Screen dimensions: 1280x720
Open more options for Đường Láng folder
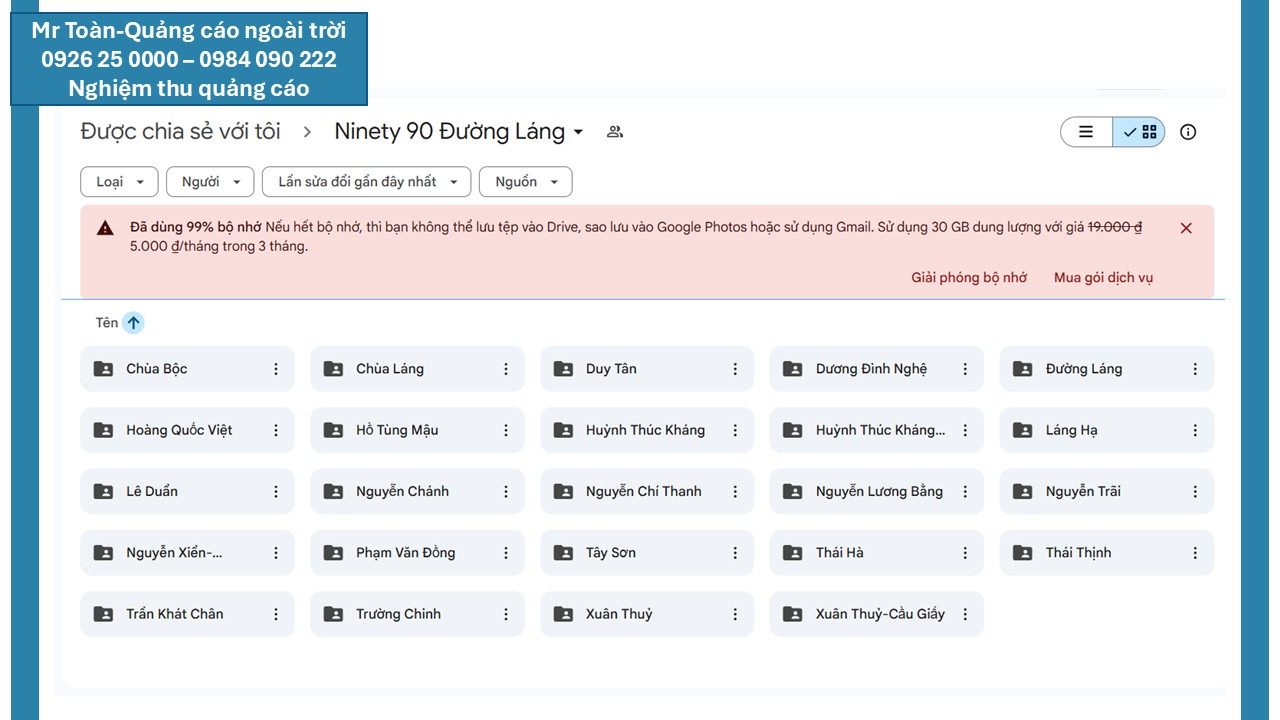1195,369
